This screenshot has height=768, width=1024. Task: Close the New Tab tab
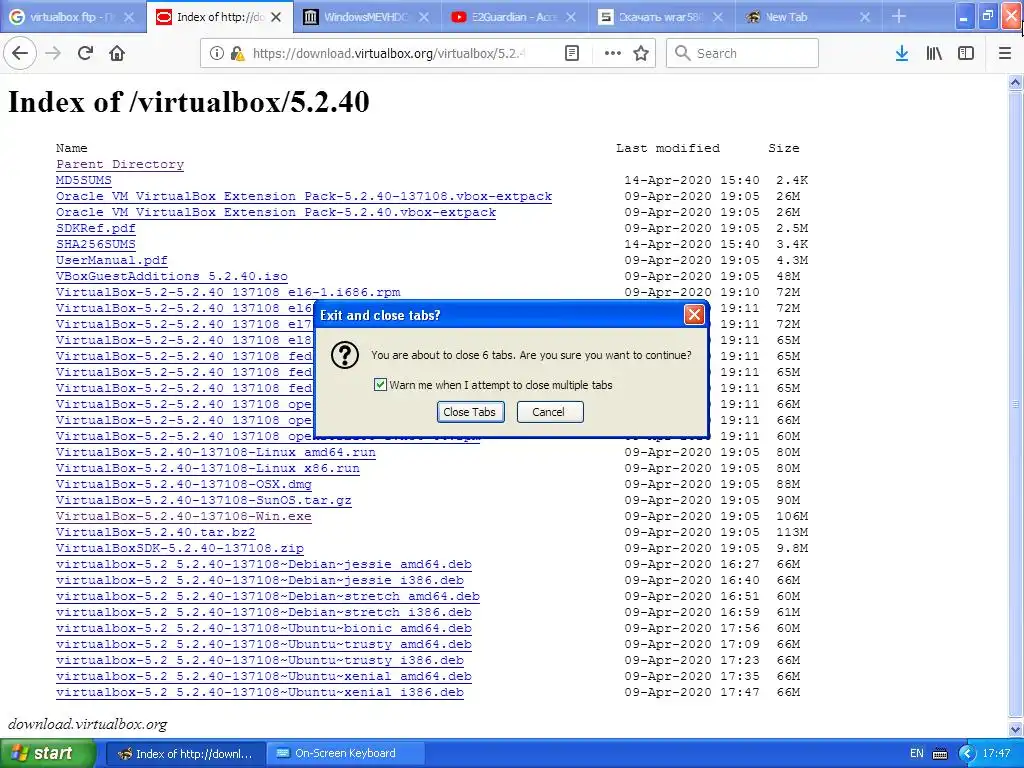click(865, 18)
